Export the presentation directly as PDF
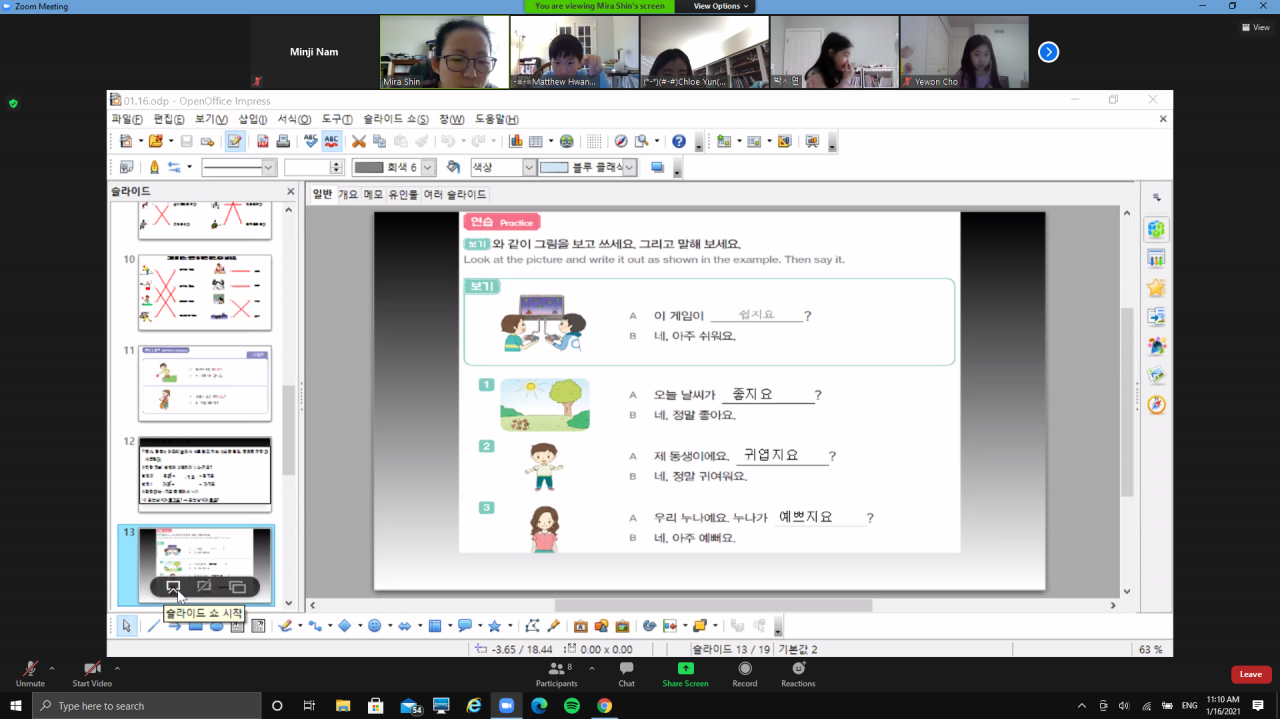The width and height of the screenshot is (1280, 719). 263,141
